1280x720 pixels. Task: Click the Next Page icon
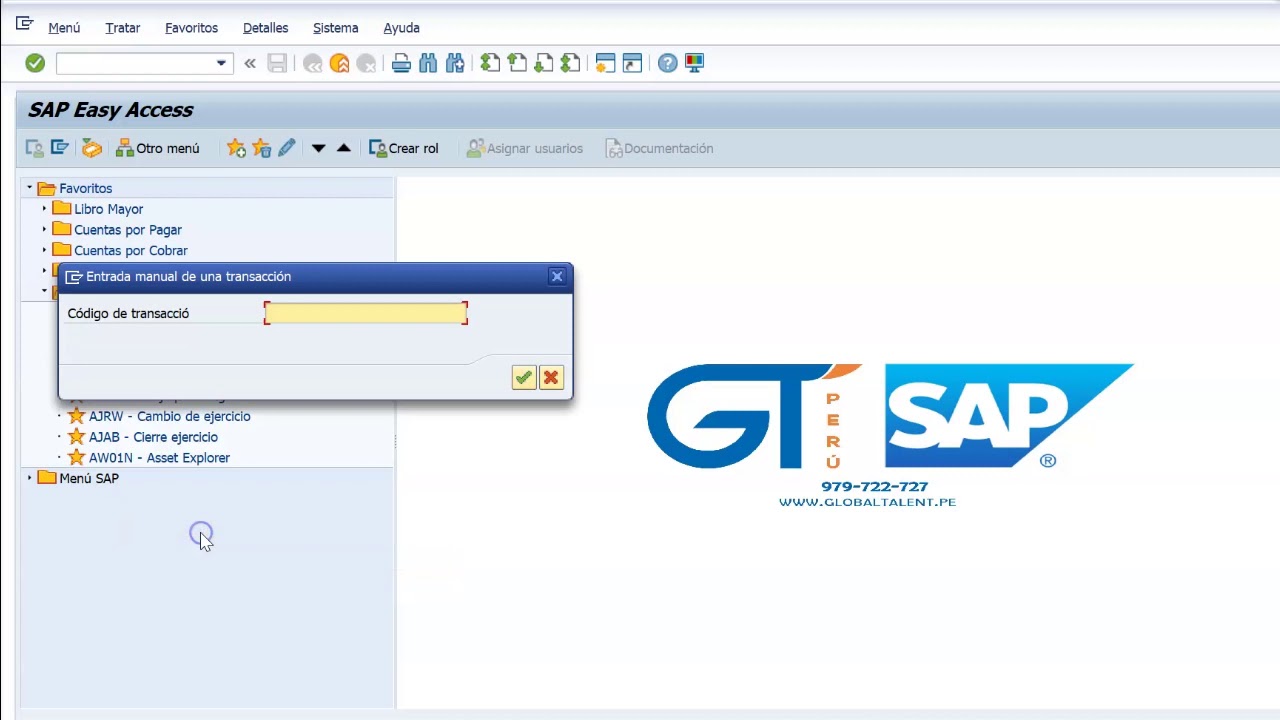tap(543, 63)
